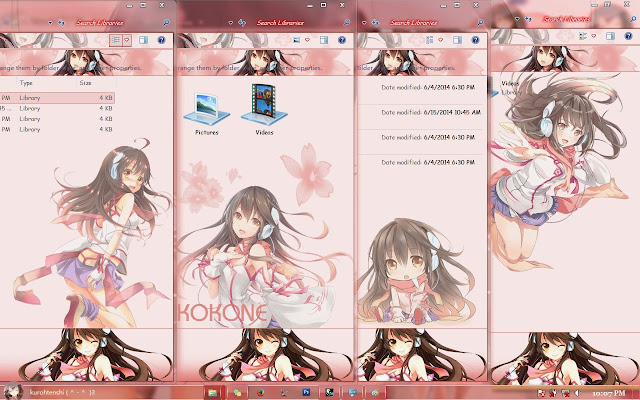The image size is (640, 400).
Task: Expand the address history arrow in the details-list window
Action: click(51, 23)
